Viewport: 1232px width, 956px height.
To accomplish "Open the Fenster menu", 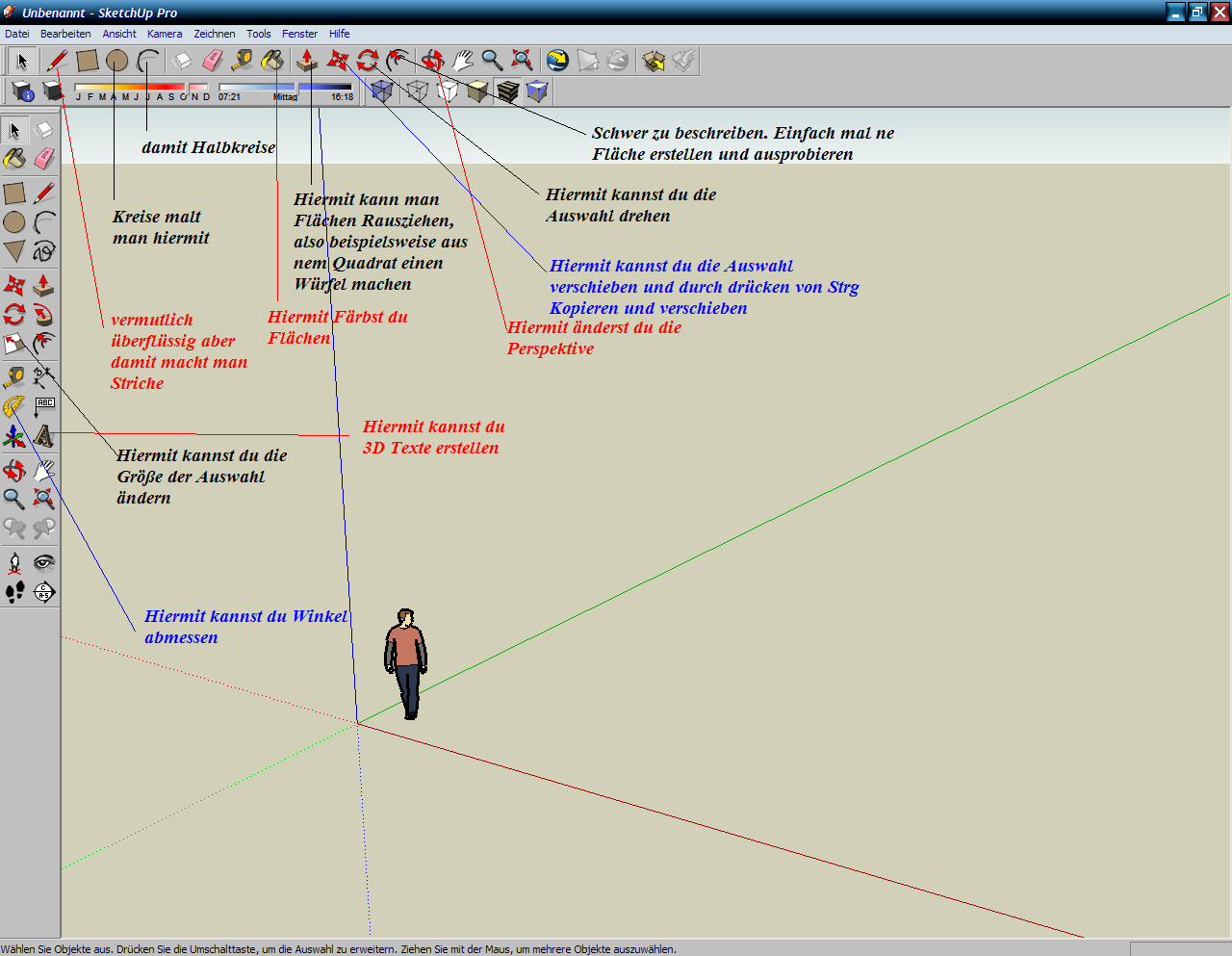I will click(x=299, y=34).
